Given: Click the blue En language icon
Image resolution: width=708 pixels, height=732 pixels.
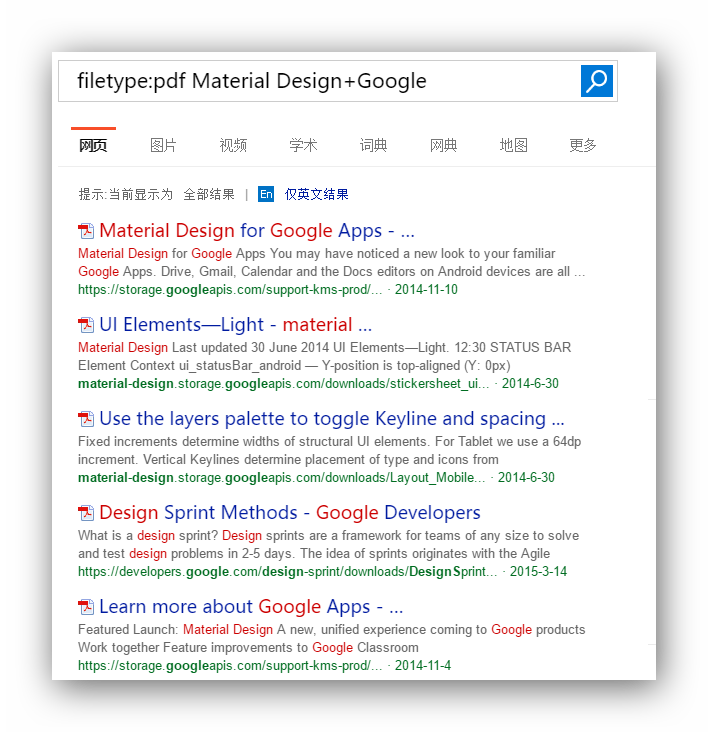Looking at the screenshot, I should pyautogui.click(x=266, y=194).
